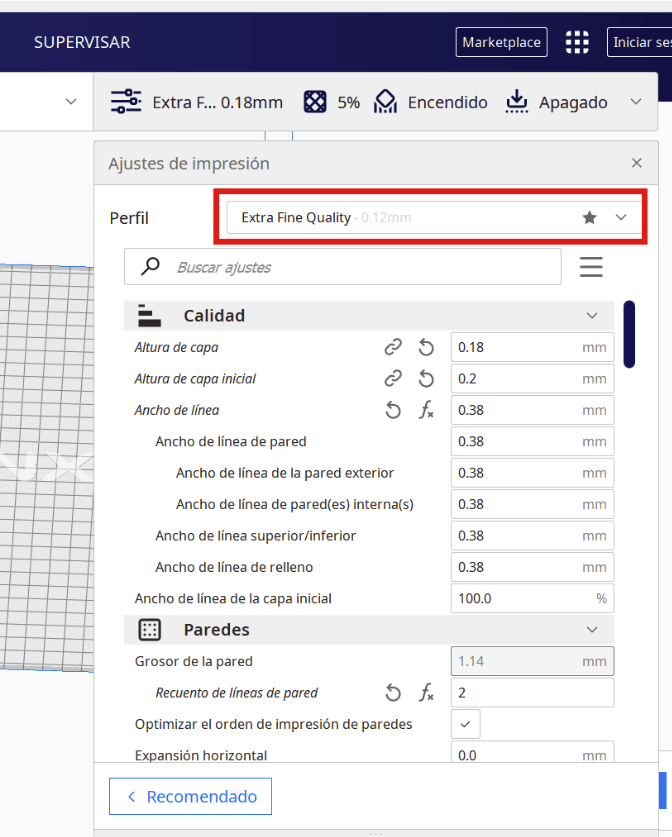Click the star icon in the profile selector
Image resolution: width=672 pixels, height=837 pixels.
click(x=590, y=217)
